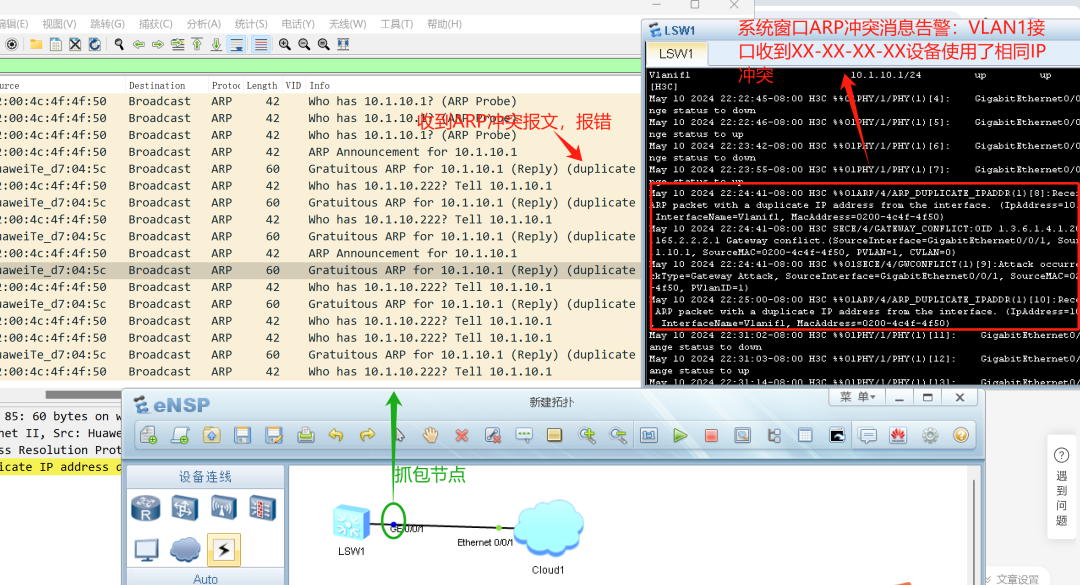Toggle auto-scroll during live capture

(x=237, y=44)
